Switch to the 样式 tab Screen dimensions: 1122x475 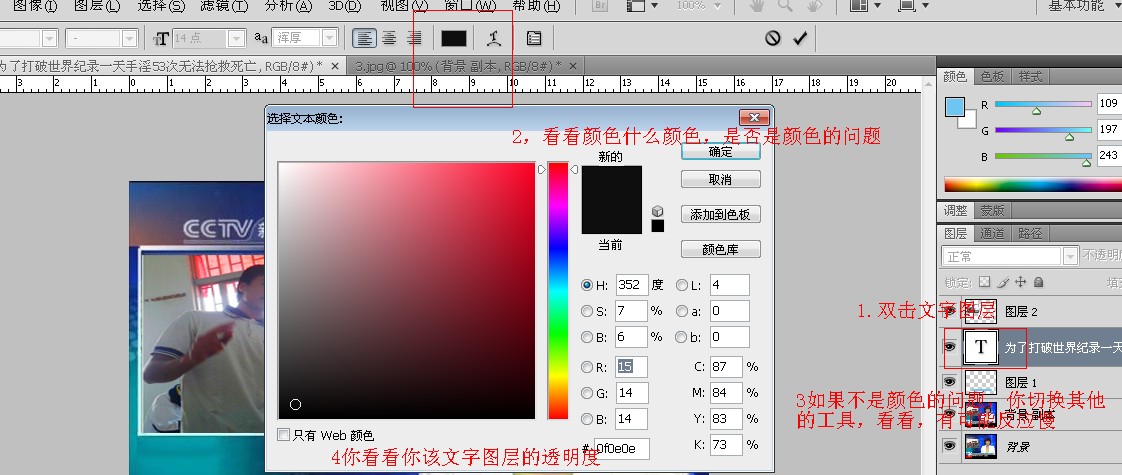(x=1030, y=77)
